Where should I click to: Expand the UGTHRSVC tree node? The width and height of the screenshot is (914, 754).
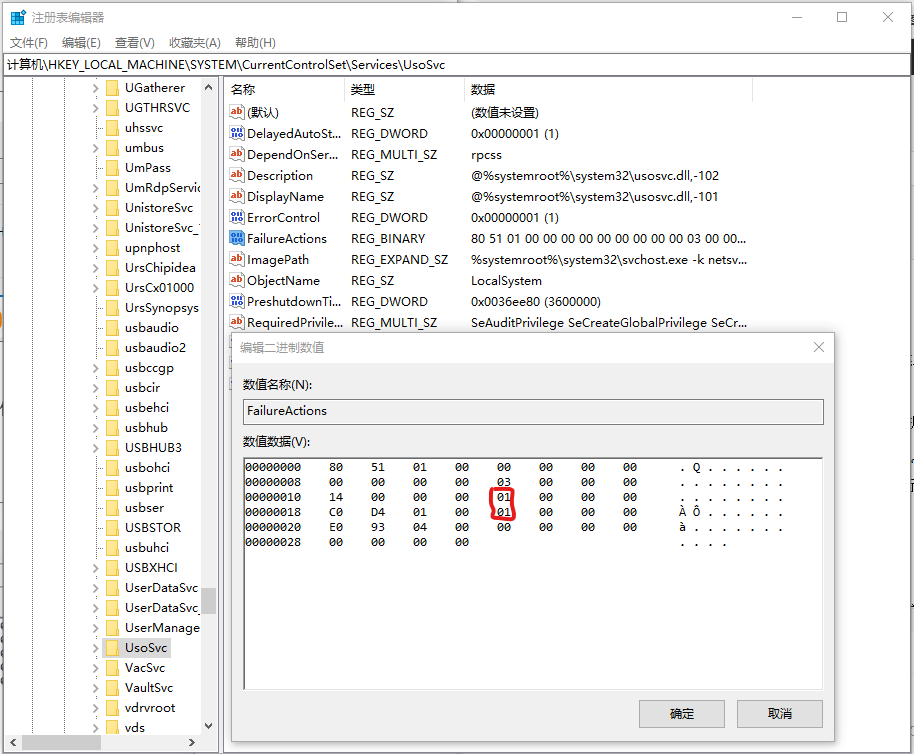click(x=96, y=108)
